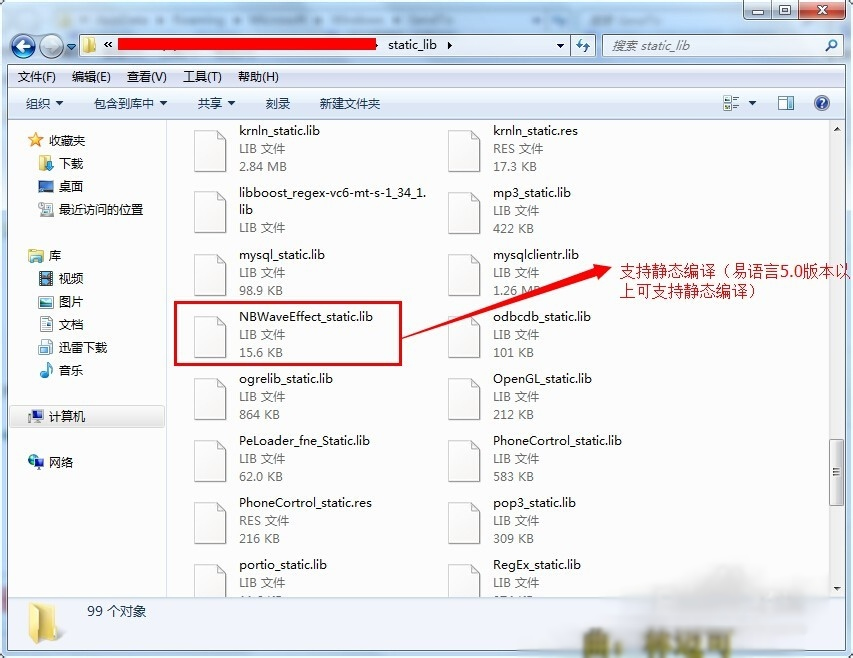Open the address bar history dropdown
Image resolution: width=853 pixels, height=658 pixels.
[560, 46]
